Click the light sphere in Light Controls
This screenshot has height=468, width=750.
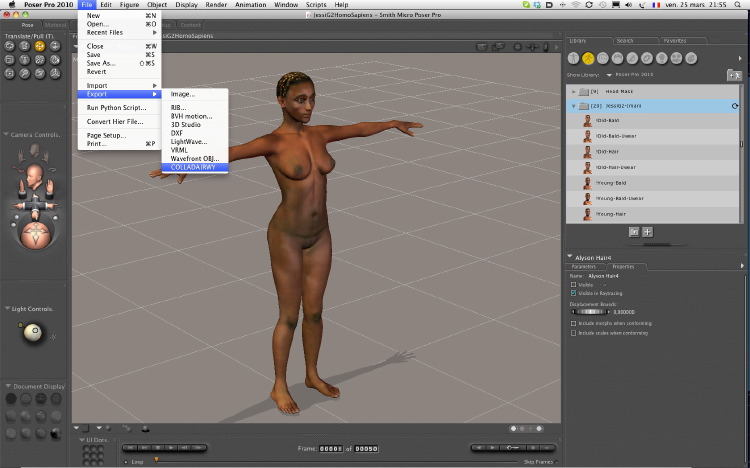(33, 333)
